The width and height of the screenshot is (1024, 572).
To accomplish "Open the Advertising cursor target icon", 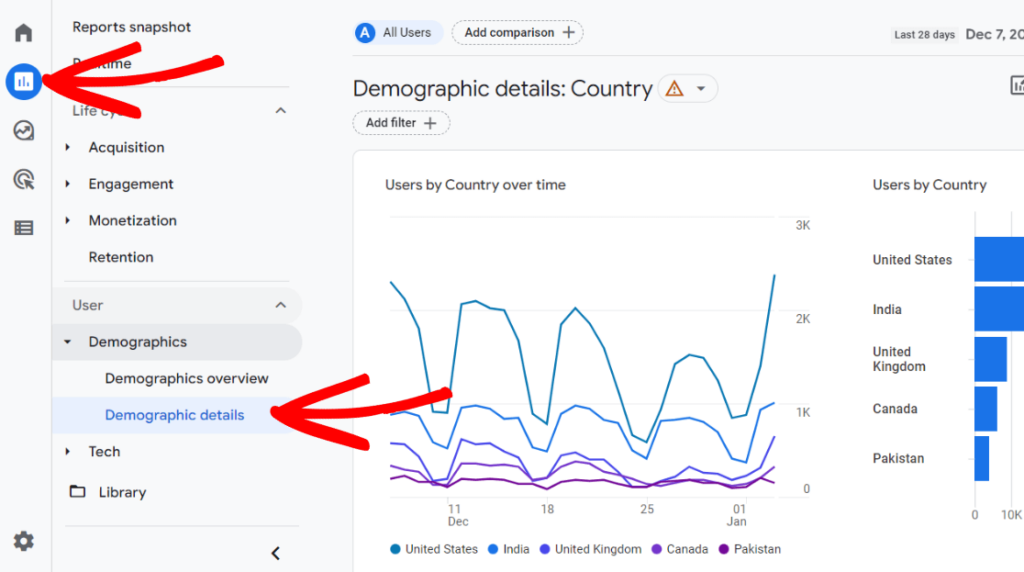I will (23, 179).
